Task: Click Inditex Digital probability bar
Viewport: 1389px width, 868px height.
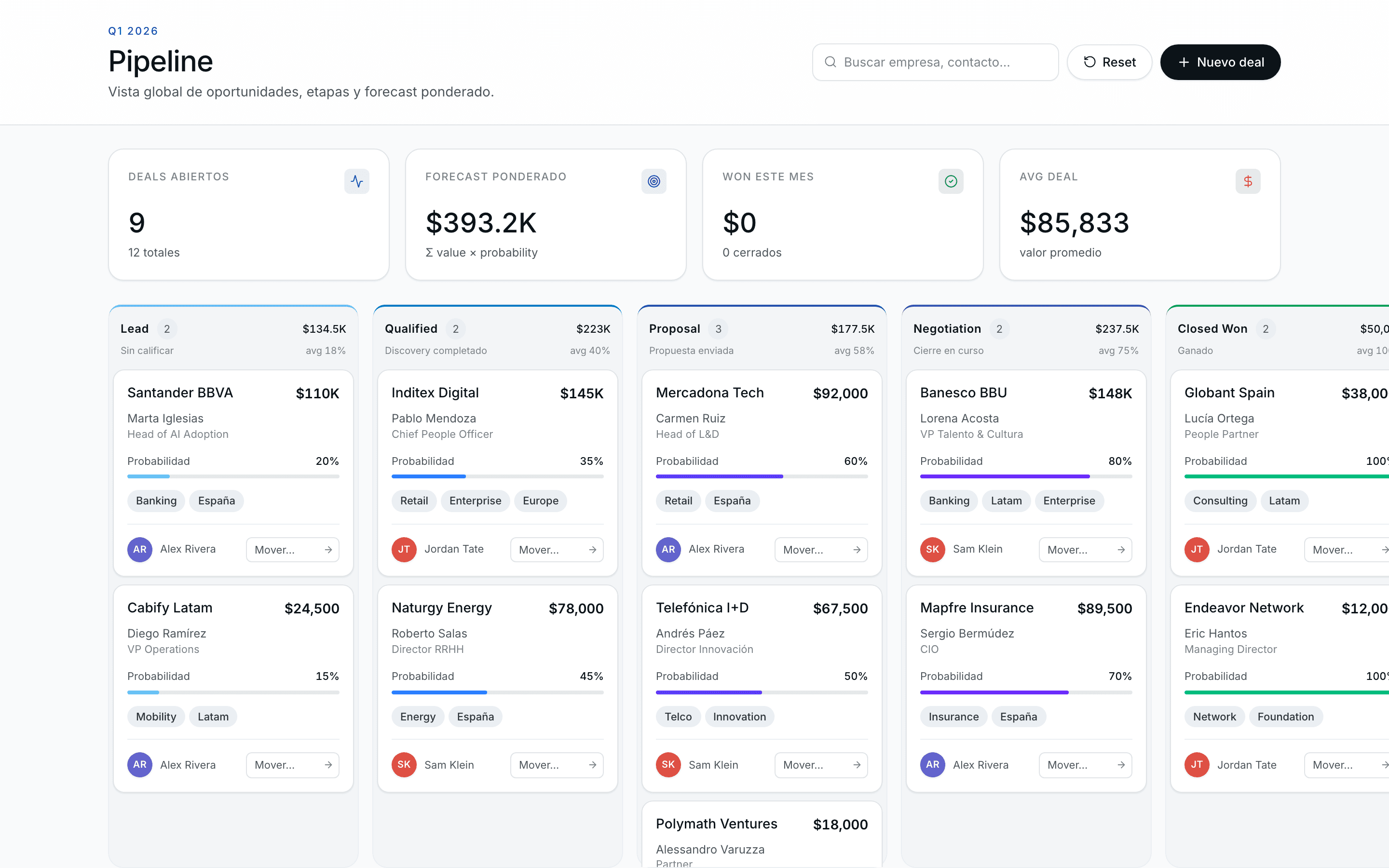Action: (498, 476)
